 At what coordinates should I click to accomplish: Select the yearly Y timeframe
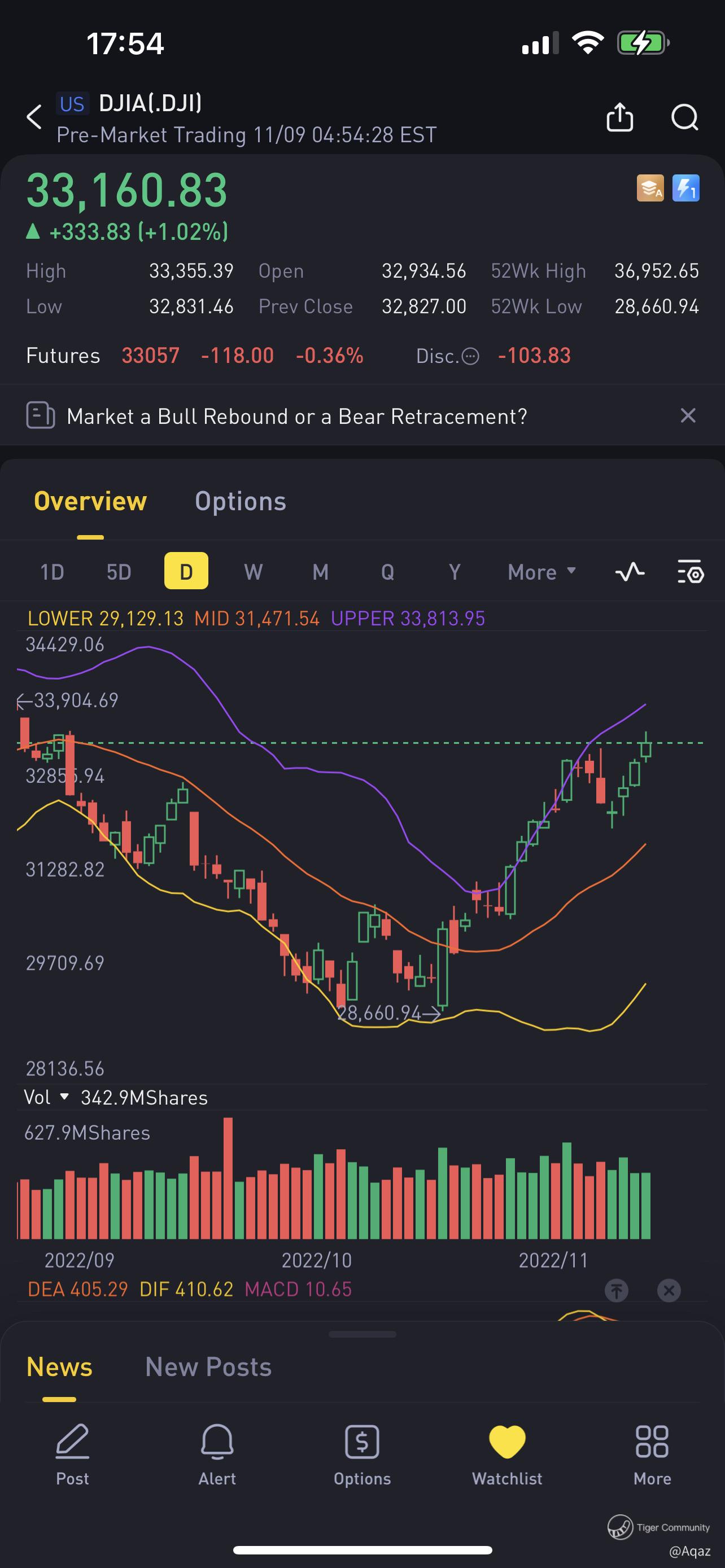click(x=454, y=572)
